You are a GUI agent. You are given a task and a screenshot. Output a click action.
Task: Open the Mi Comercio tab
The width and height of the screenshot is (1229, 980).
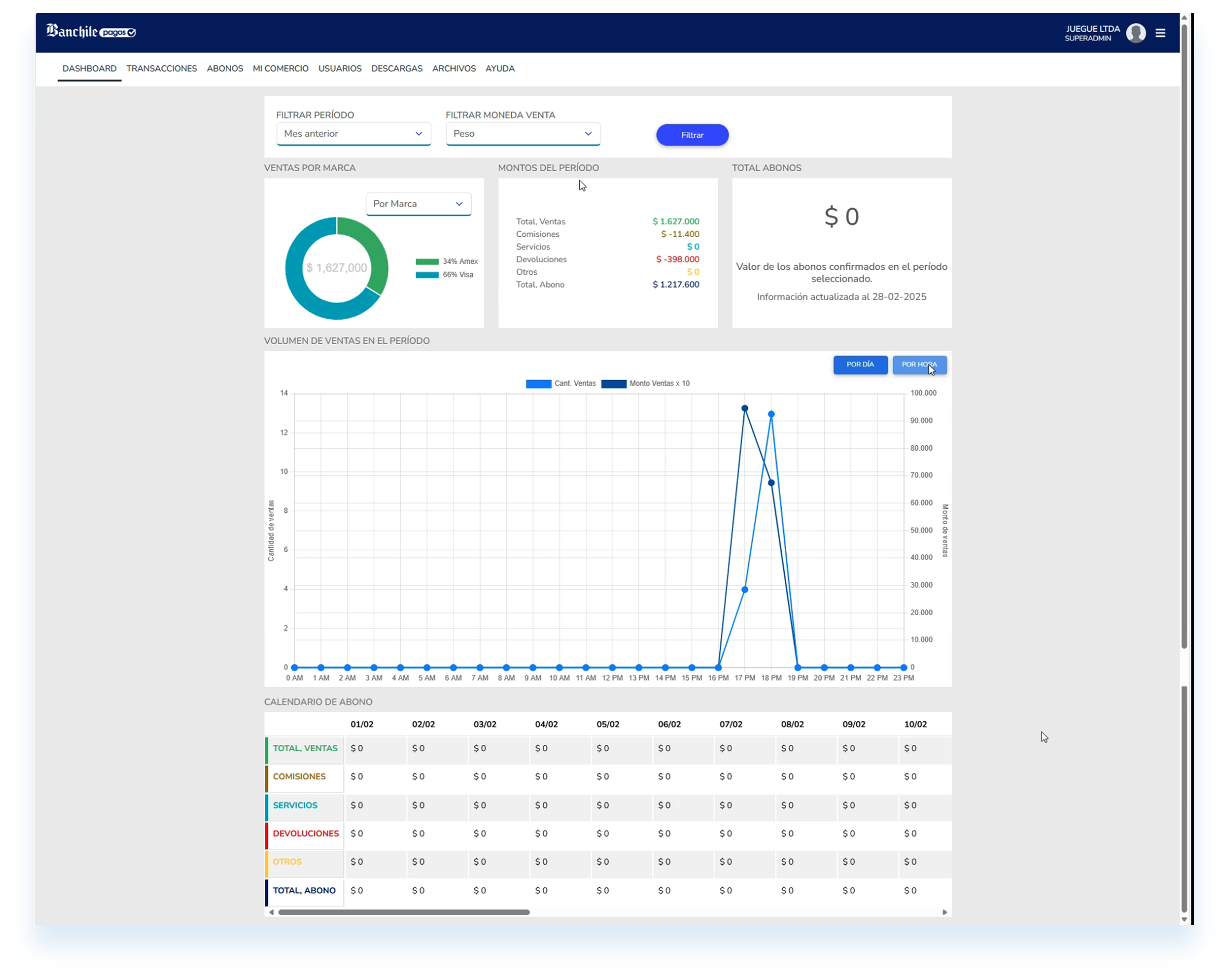coord(280,69)
